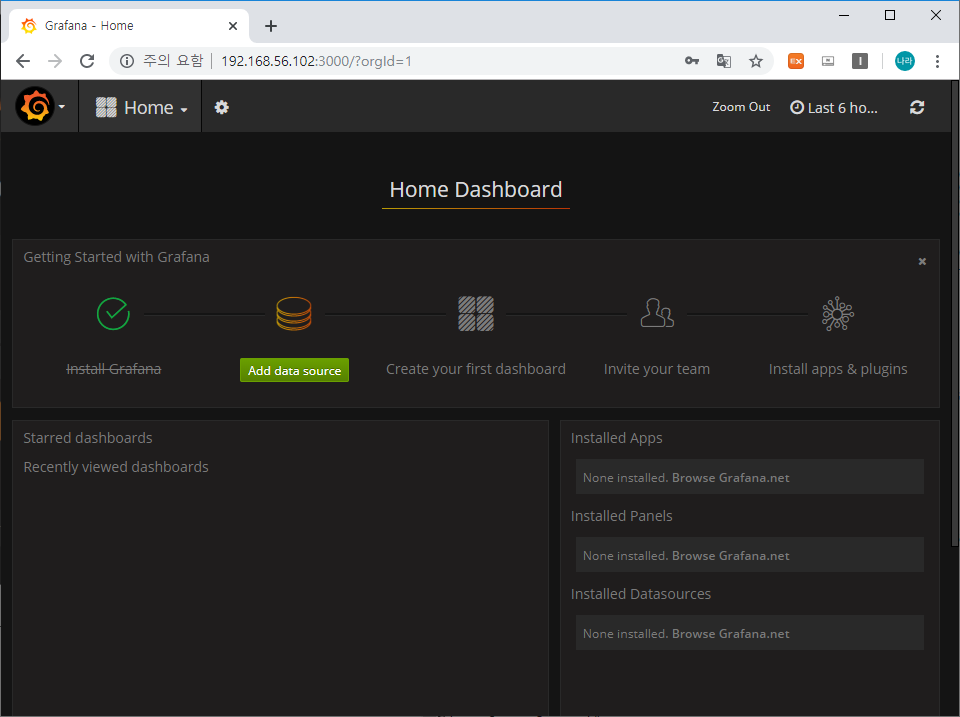This screenshot has height=717, width=960.
Task: Click the browser forward arrow
Action: [55, 61]
